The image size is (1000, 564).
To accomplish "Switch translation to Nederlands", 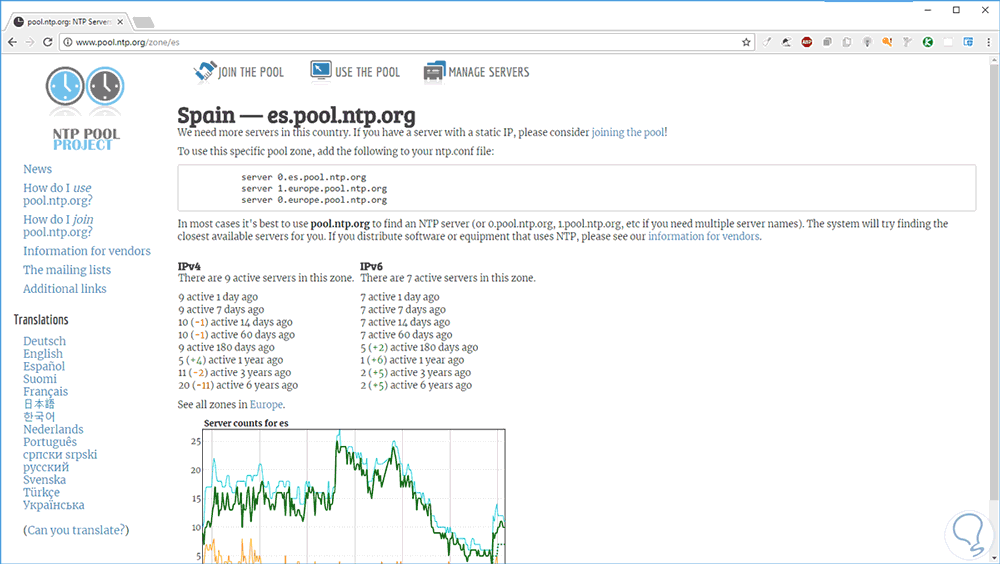I will tap(54, 429).
